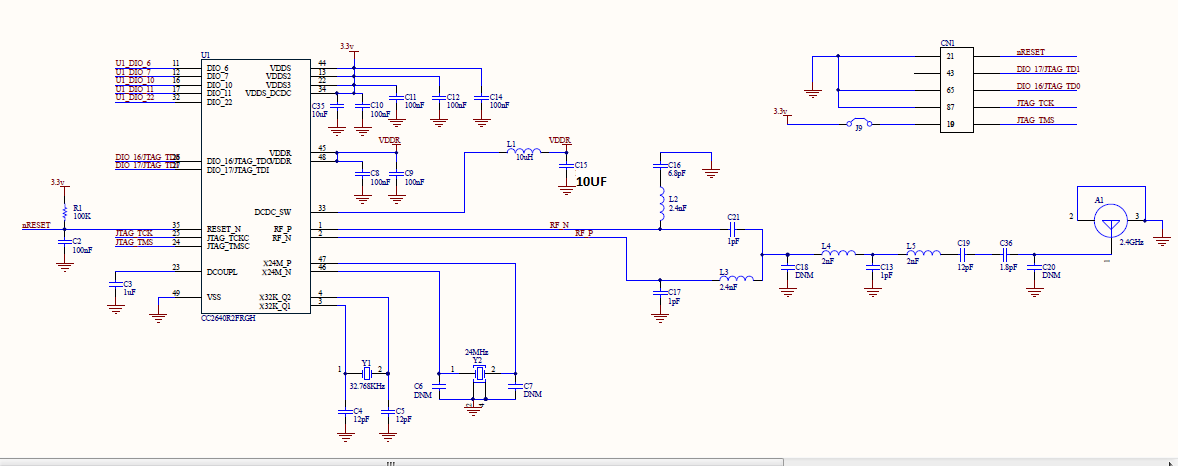The width and height of the screenshot is (1178, 466).
Task: Select capacitor C21 symbol
Action: pos(734,229)
